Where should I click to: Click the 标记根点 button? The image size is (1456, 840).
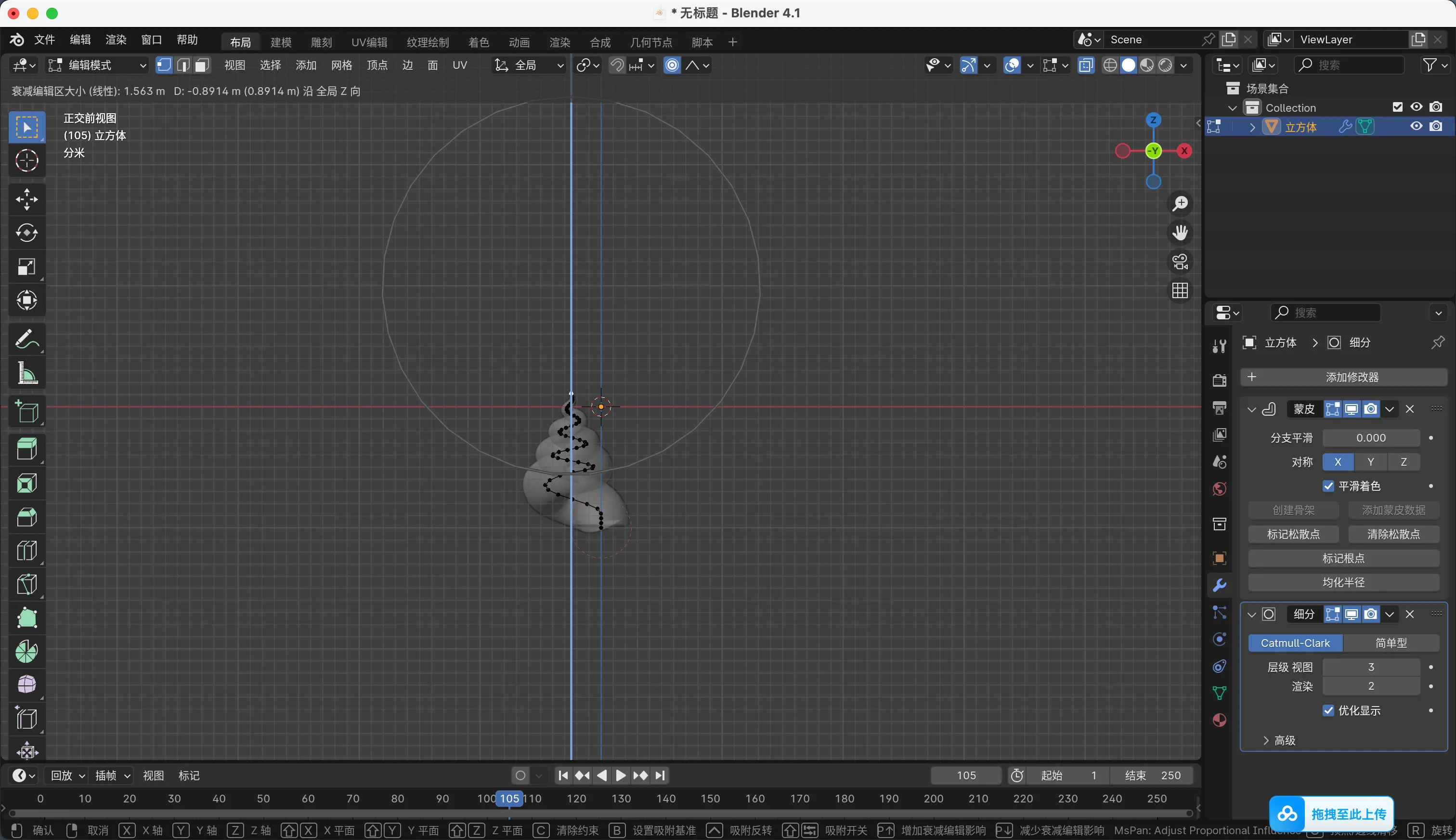click(1343, 558)
